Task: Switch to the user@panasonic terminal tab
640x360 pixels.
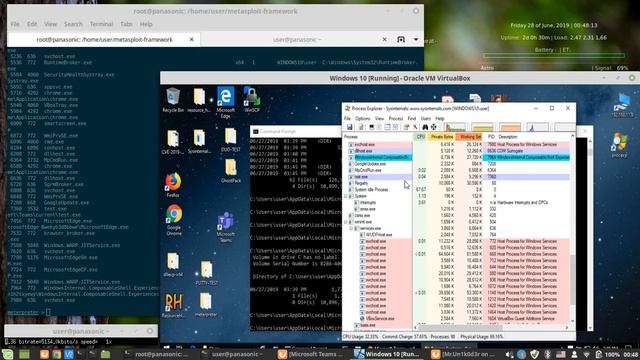Action: coord(297,40)
